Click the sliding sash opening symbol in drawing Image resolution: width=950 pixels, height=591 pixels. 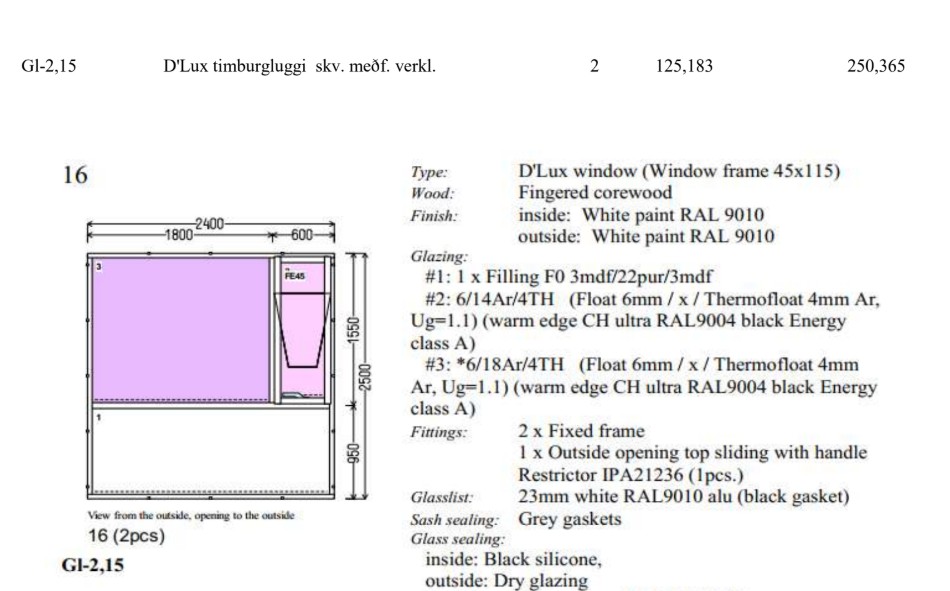point(302,330)
